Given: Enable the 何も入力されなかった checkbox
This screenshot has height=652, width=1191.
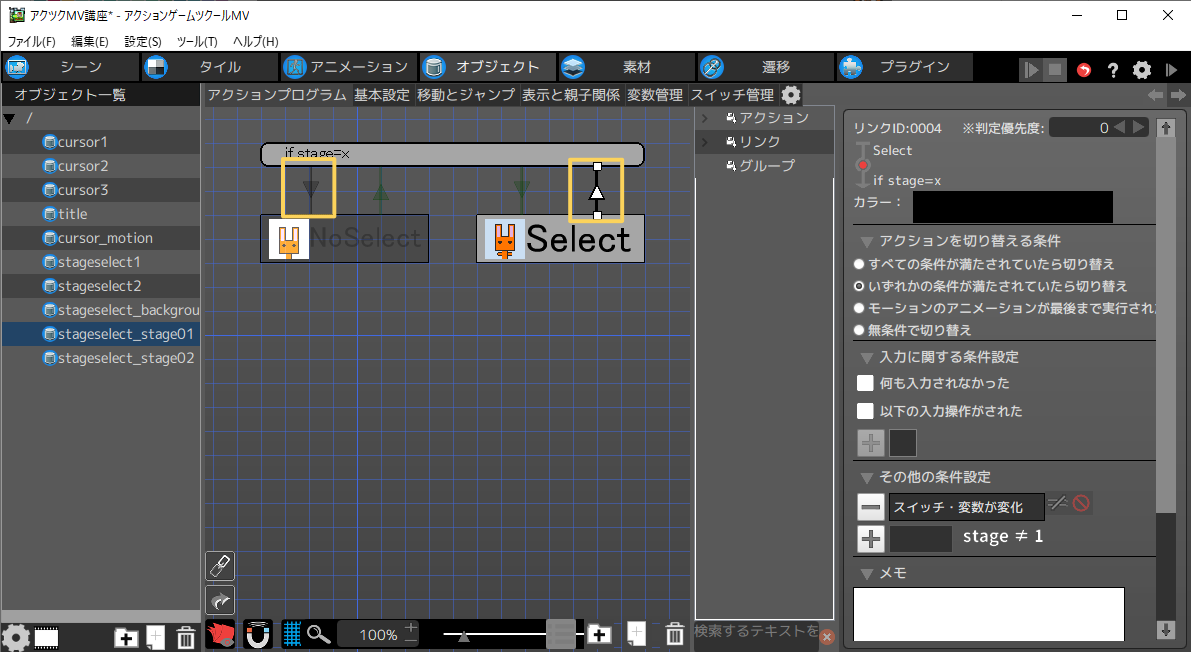Looking at the screenshot, I should click(866, 383).
